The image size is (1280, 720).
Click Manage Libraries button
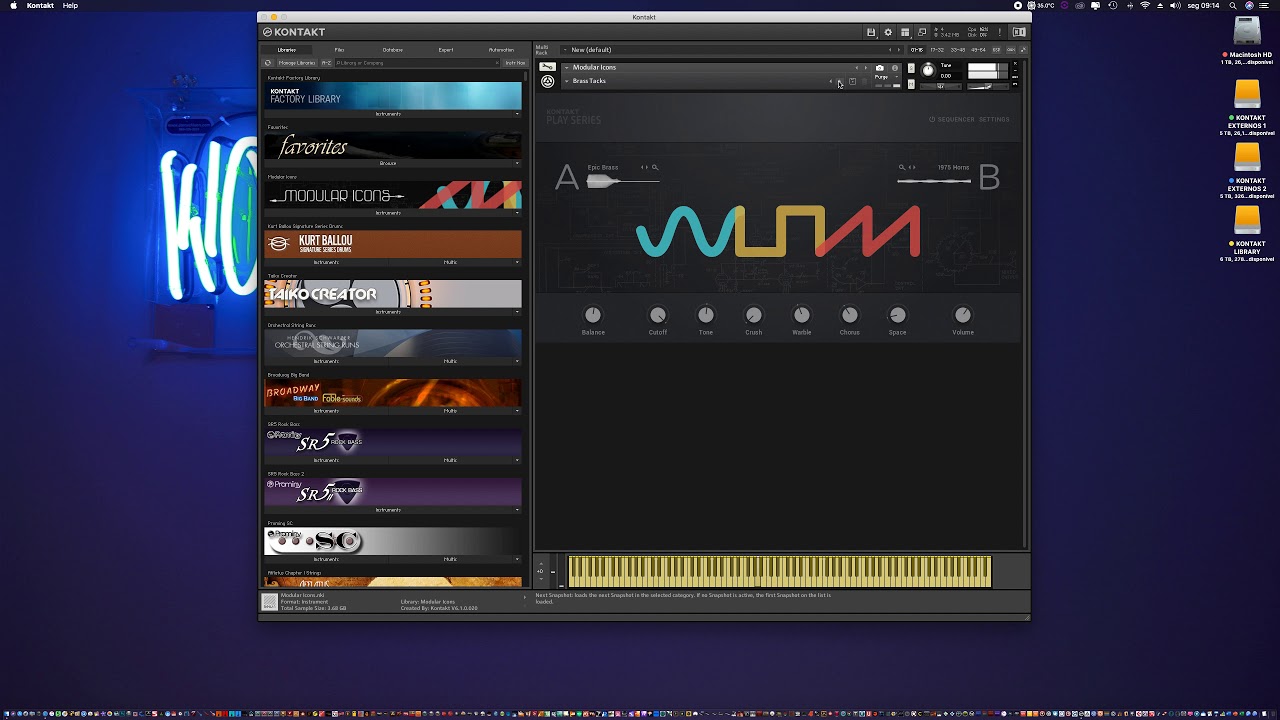(297, 63)
